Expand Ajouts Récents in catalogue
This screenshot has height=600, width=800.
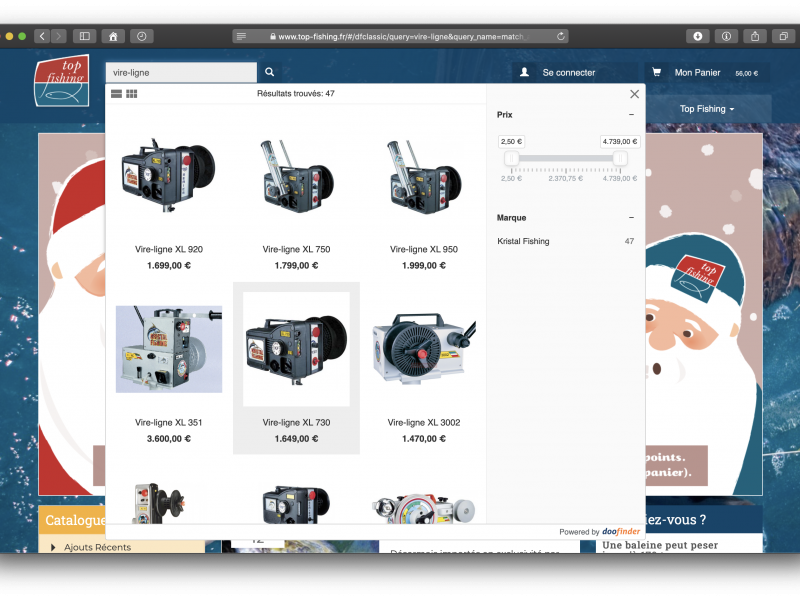tap(97, 547)
